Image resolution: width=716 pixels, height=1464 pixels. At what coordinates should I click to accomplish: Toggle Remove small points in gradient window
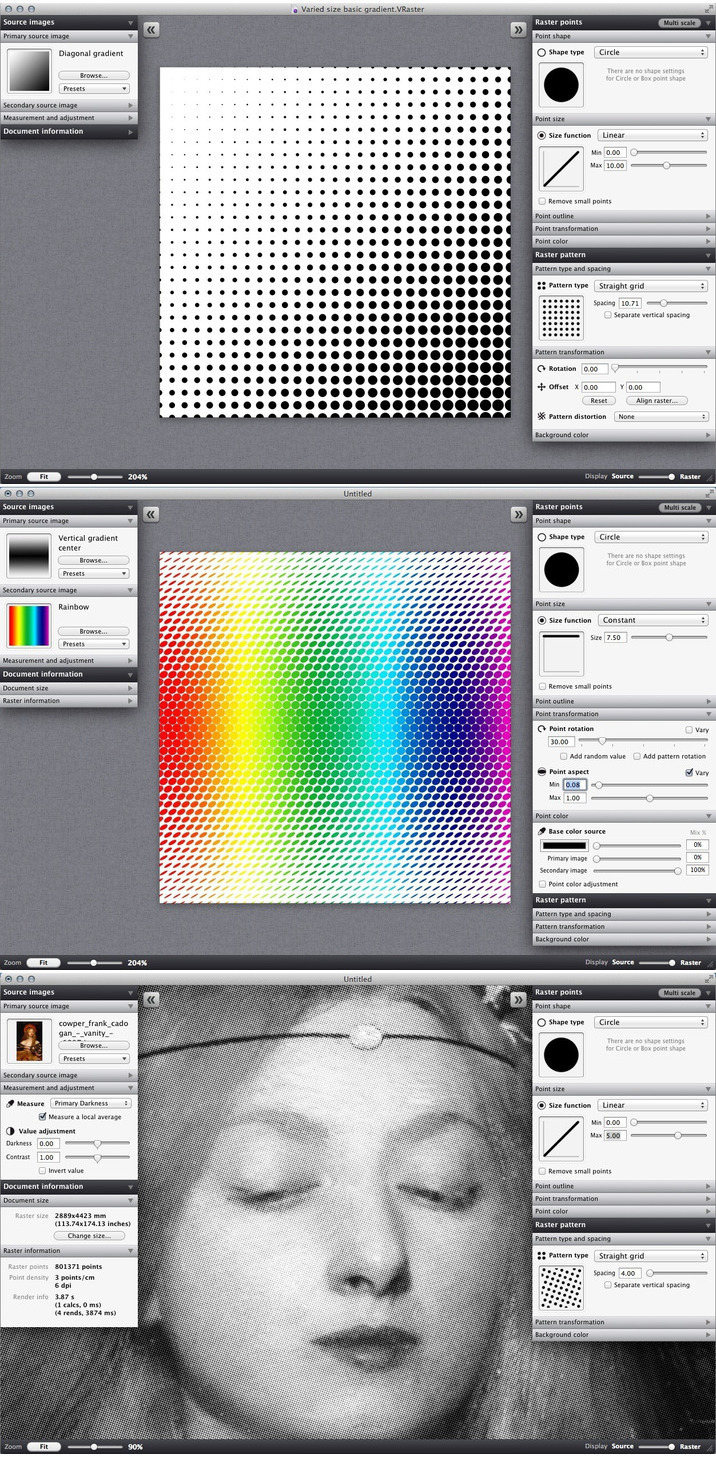coord(542,201)
